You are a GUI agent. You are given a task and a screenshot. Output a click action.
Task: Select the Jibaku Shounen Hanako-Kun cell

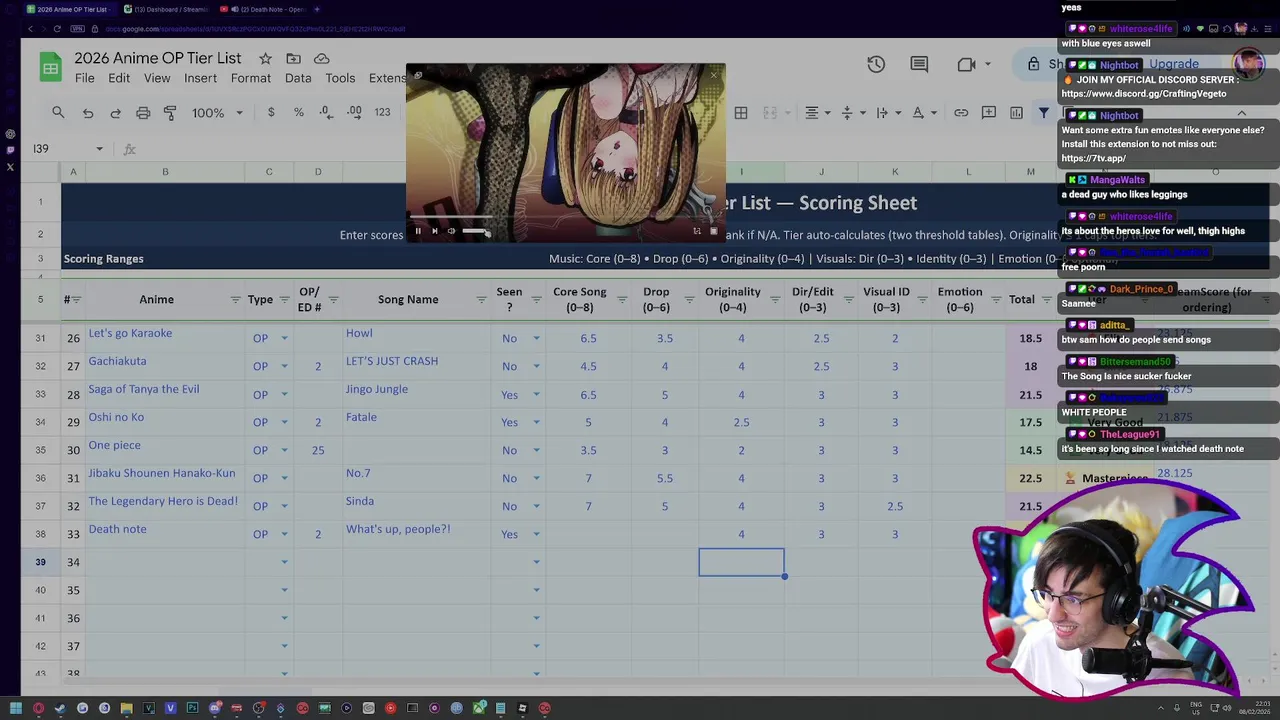tap(165, 478)
